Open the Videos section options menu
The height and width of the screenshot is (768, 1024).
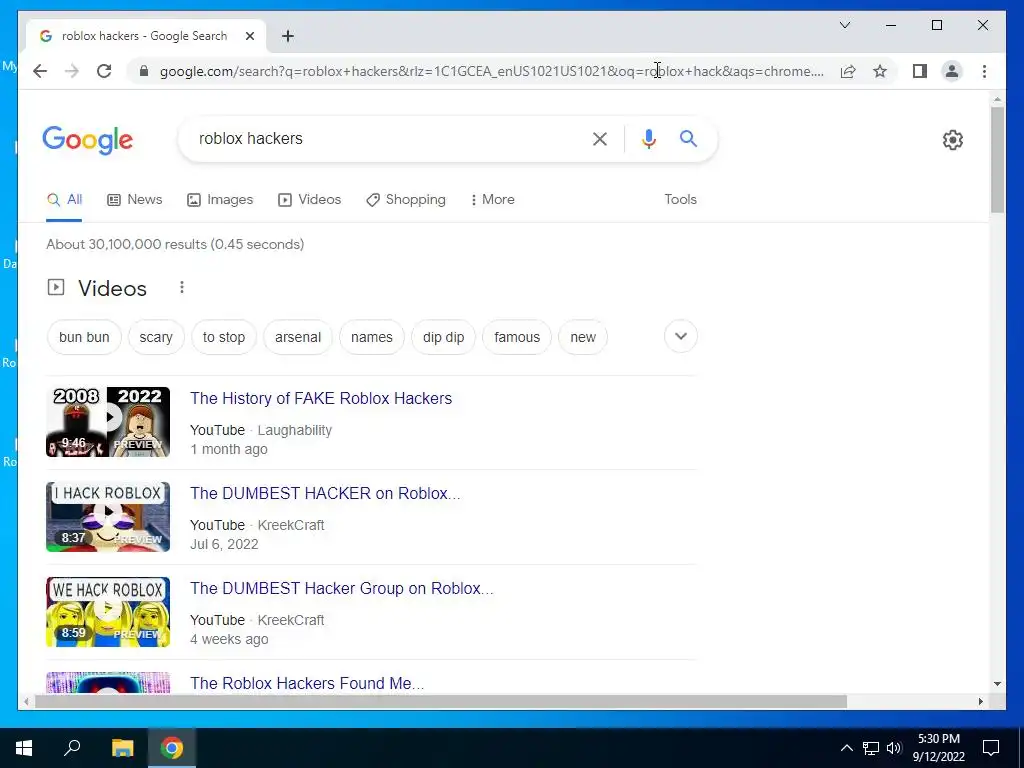click(x=182, y=287)
